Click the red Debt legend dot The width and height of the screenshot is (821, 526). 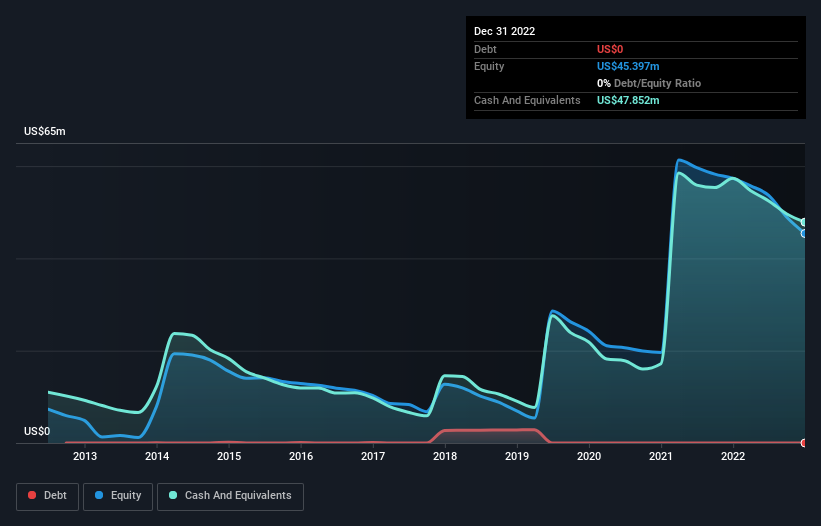[32, 495]
